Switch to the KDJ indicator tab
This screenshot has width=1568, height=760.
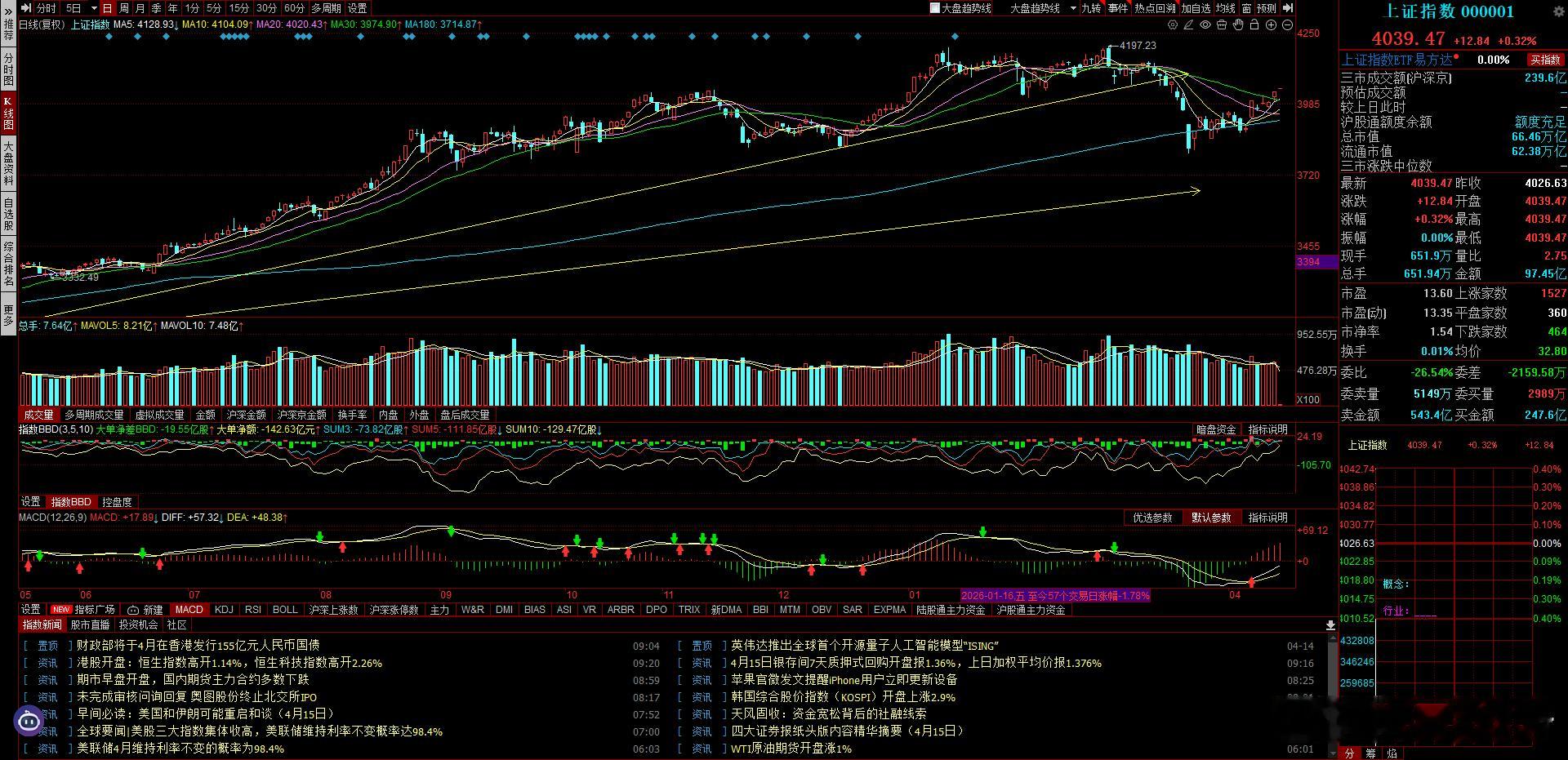pyautogui.click(x=222, y=610)
